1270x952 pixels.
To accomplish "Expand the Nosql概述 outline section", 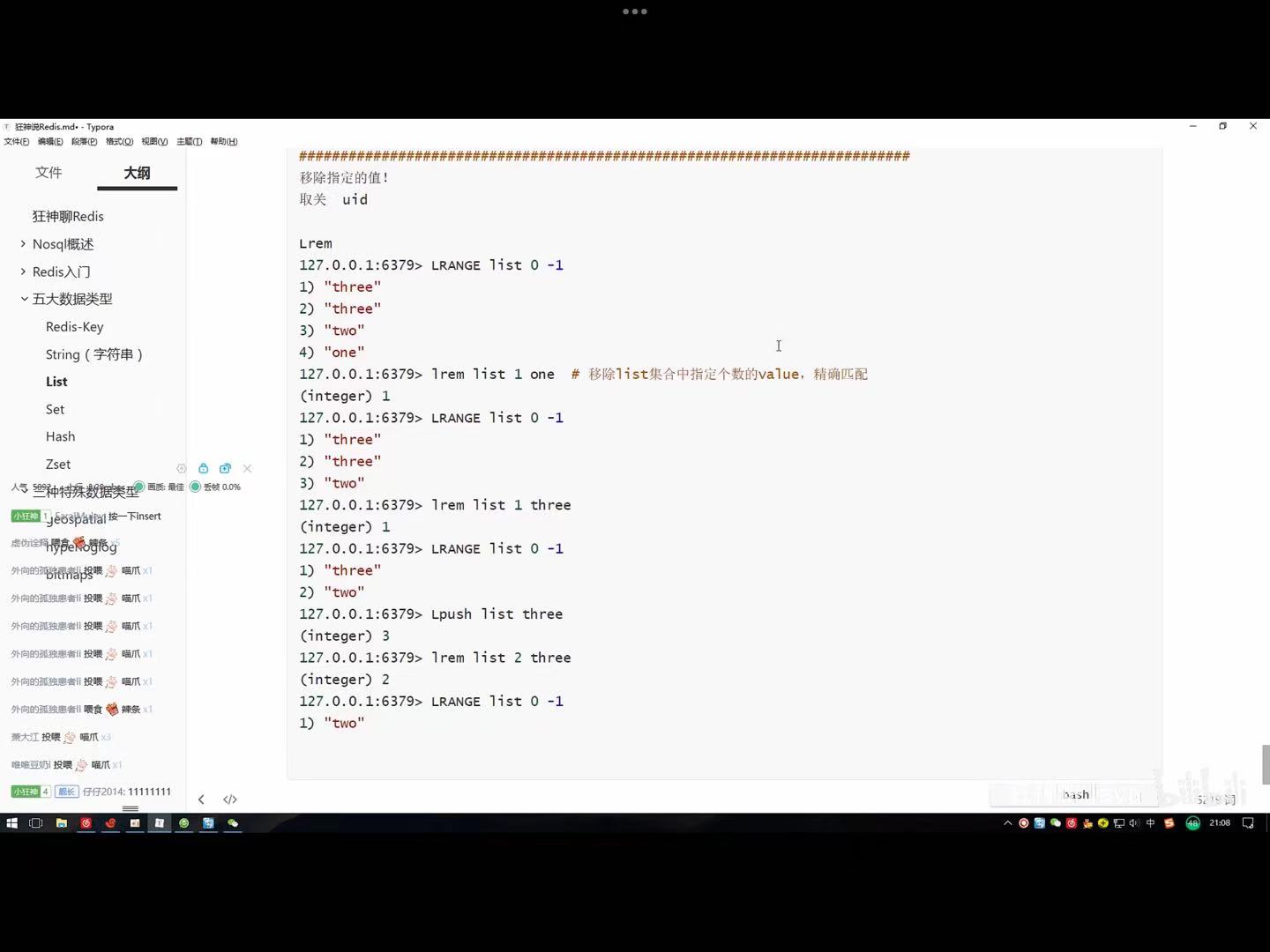I will point(23,244).
